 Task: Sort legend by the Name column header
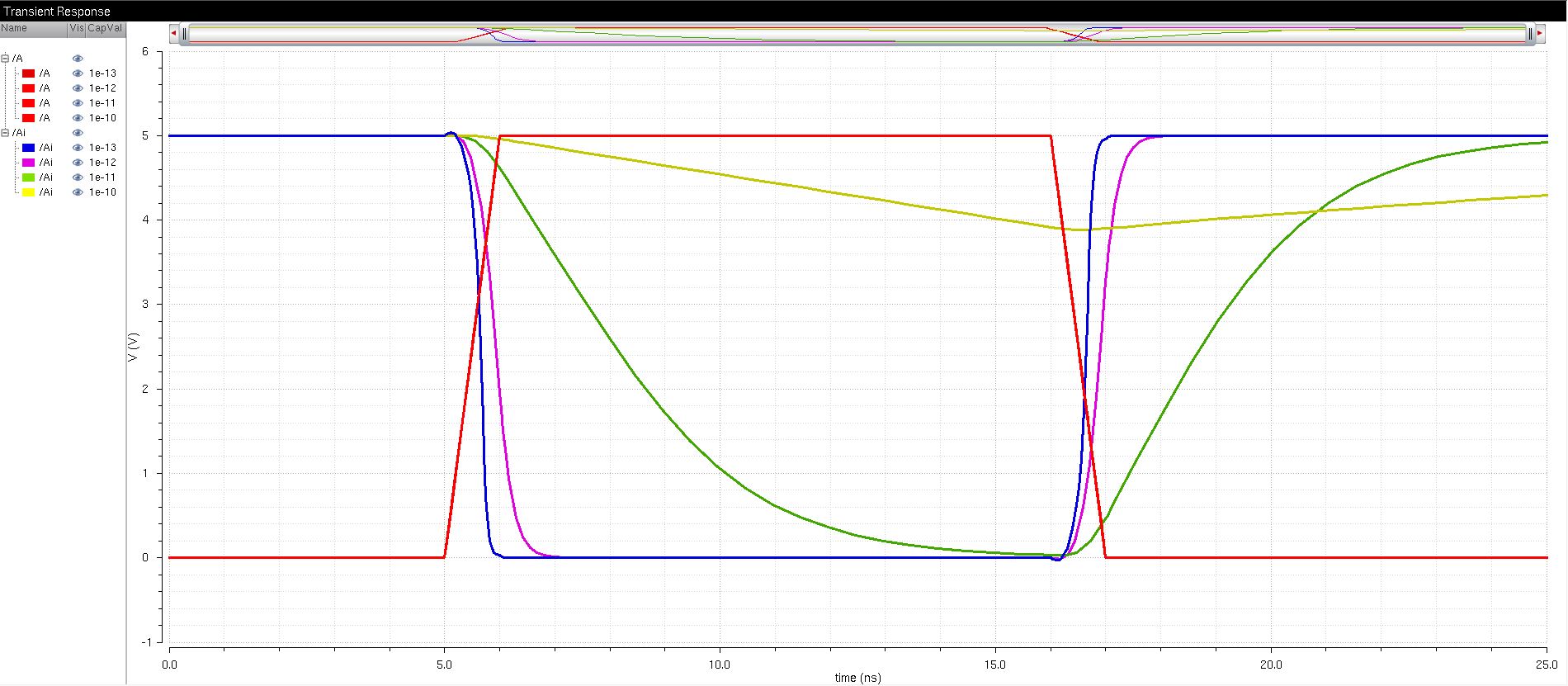tap(34, 28)
